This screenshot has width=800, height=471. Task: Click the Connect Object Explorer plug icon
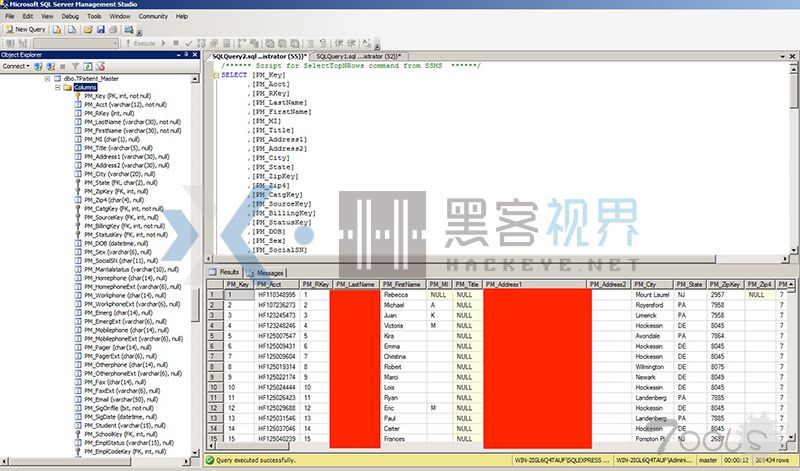pos(37,66)
